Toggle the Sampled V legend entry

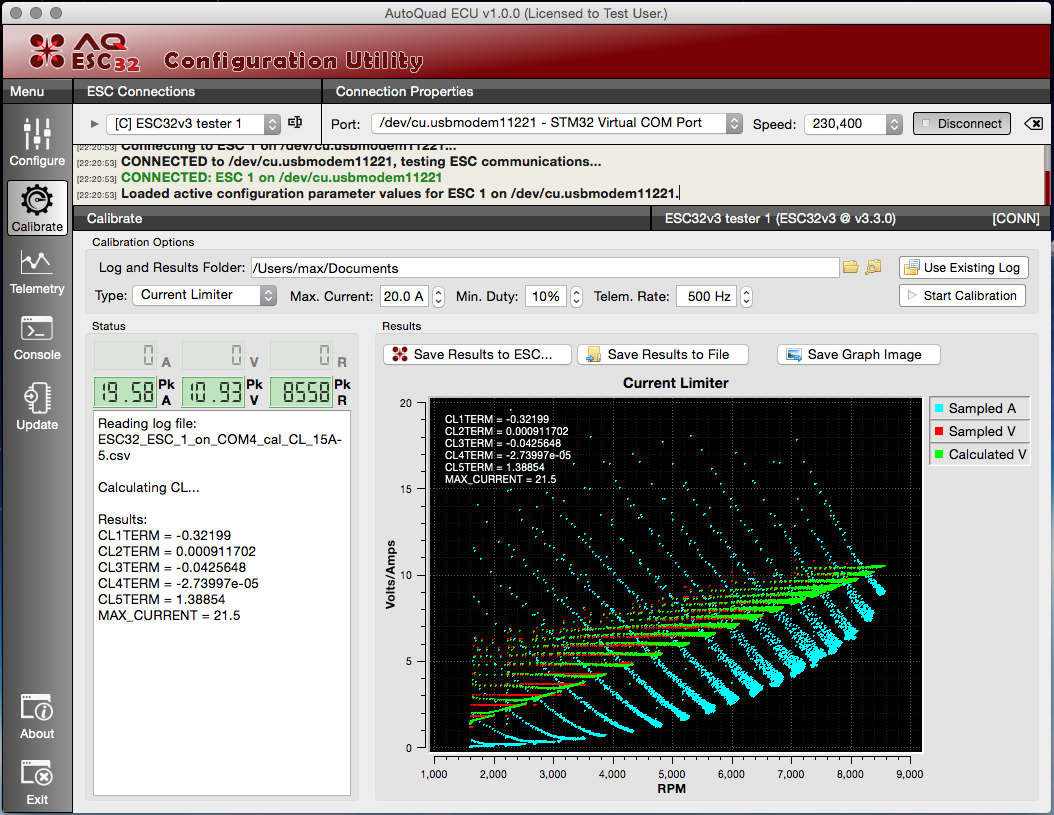979,431
